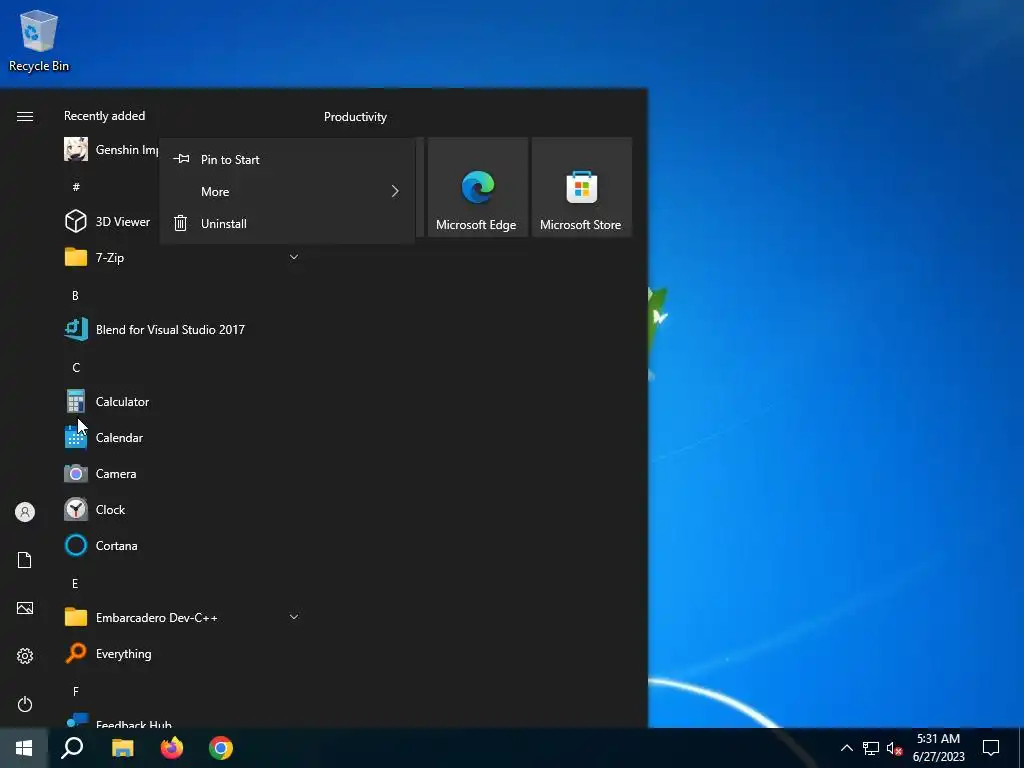Open the Clock app icon
The width and height of the screenshot is (1024, 768).
pyautogui.click(x=76, y=509)
